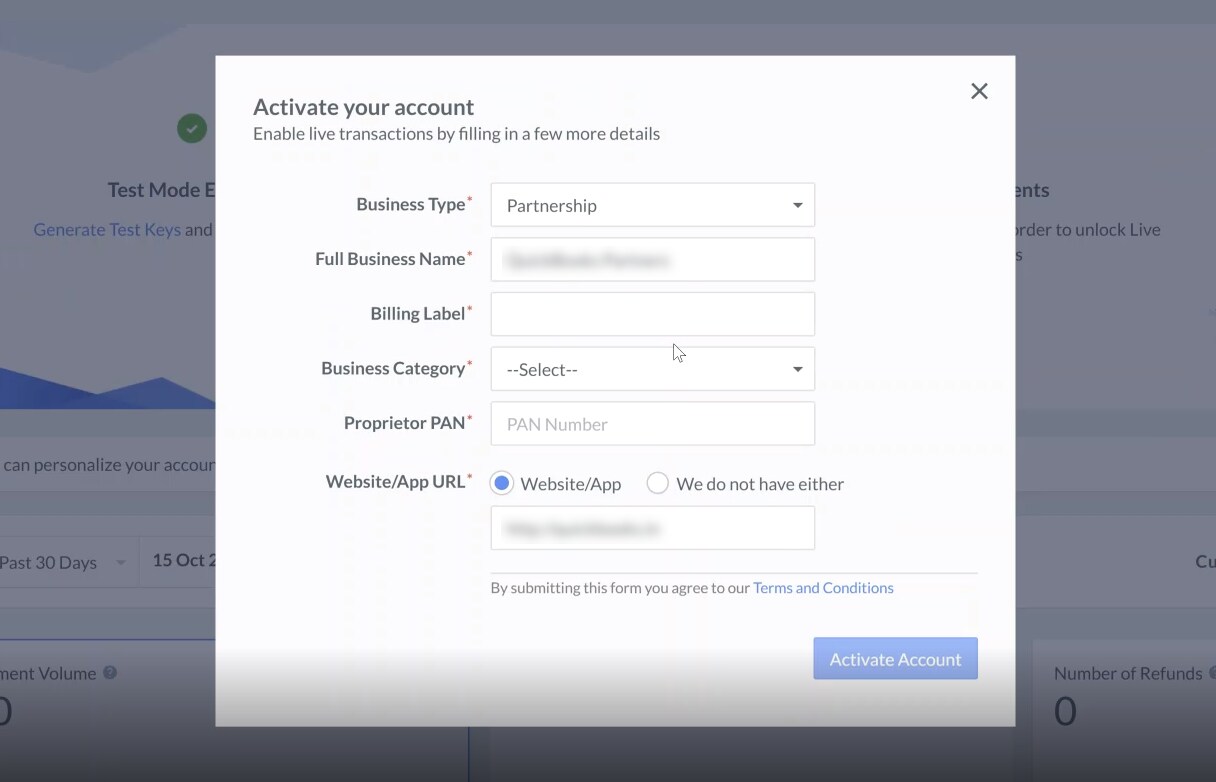Click the Billing Label input field

[652, 313]
